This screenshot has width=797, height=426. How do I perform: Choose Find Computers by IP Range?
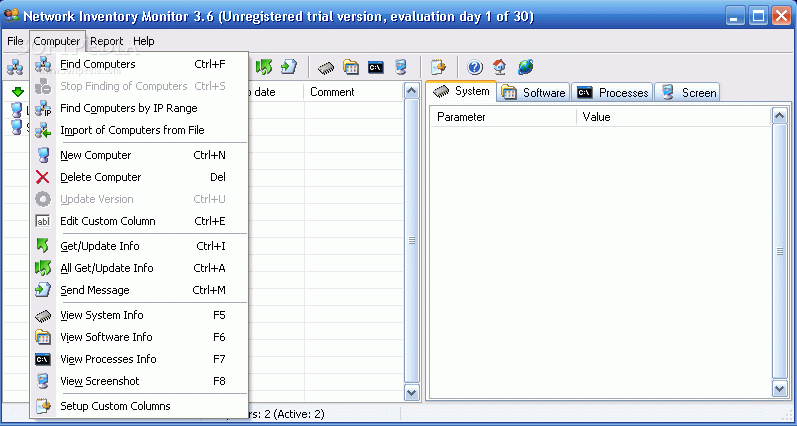click(x=139, y=108)
